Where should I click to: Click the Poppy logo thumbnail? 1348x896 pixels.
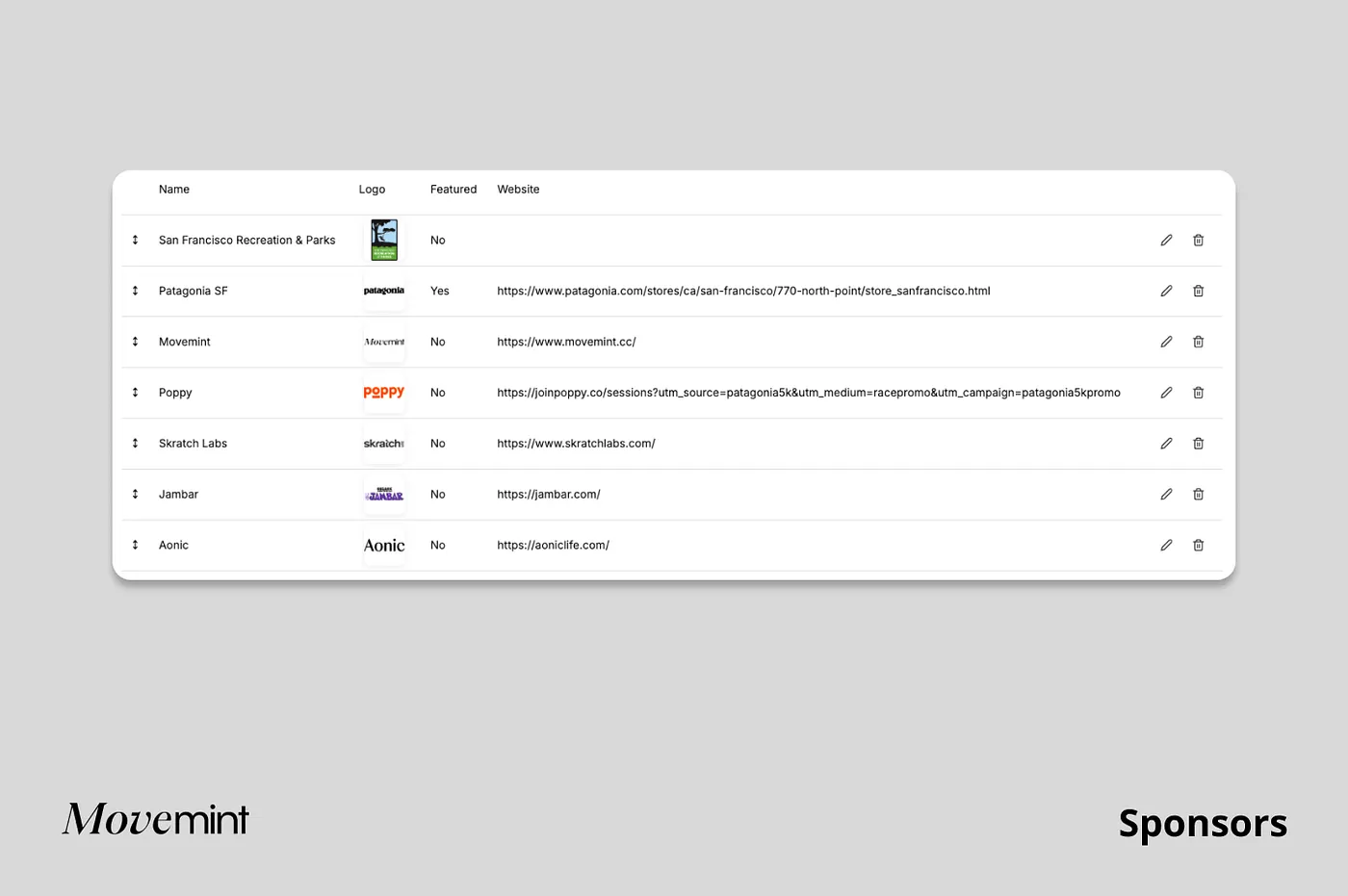[x=384, y=393]
